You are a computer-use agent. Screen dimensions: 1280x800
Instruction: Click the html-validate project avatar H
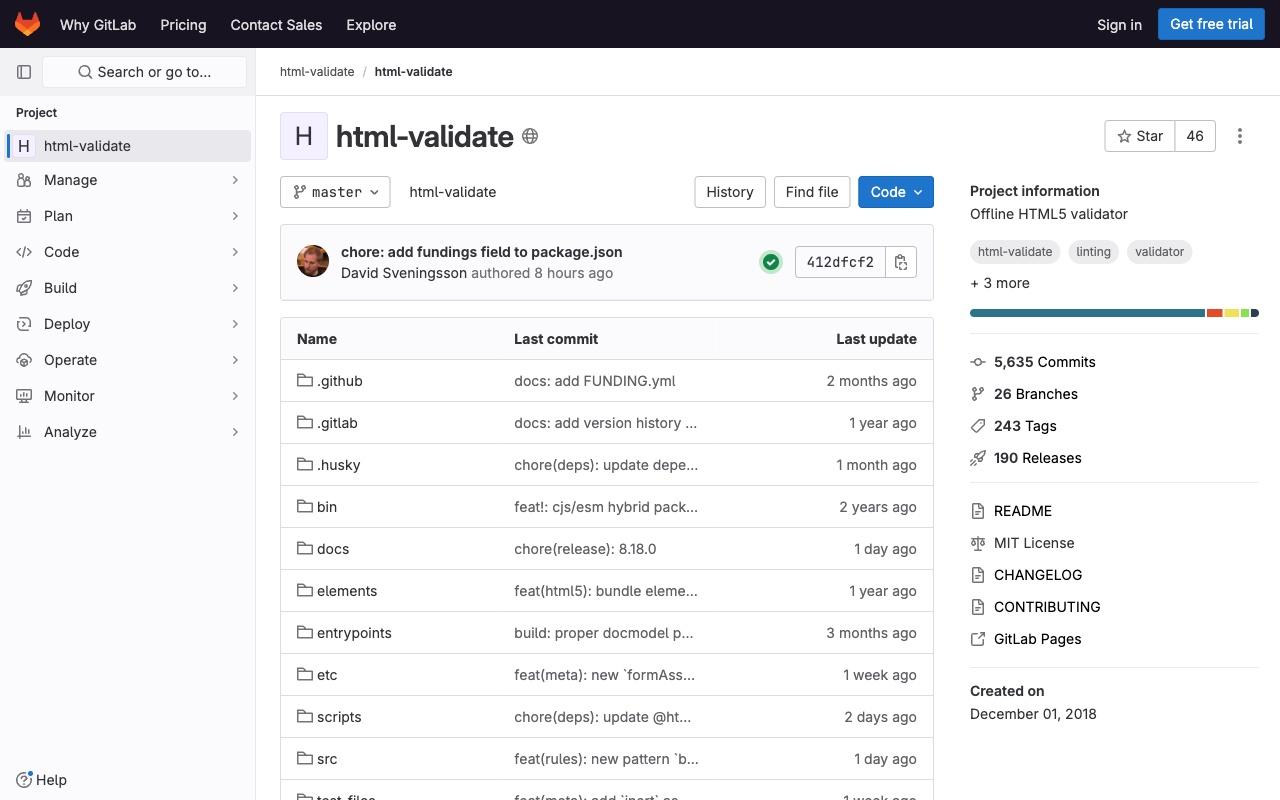coord(304,136)
